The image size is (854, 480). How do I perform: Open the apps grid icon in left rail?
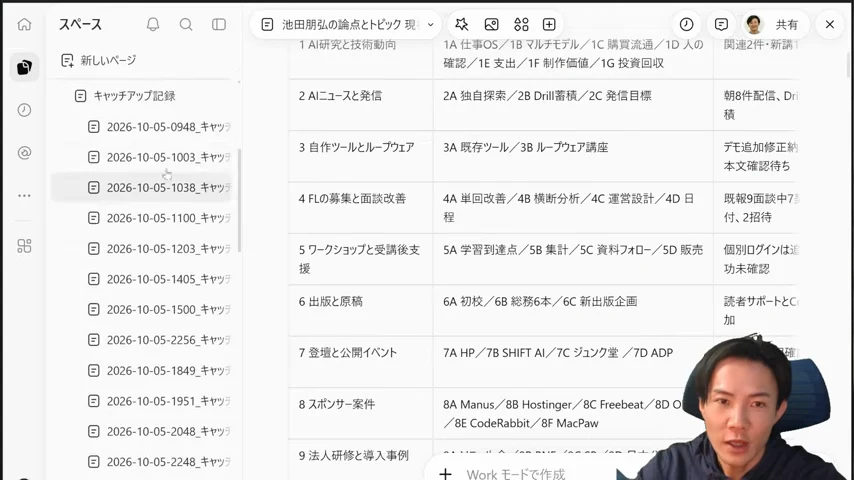pyautogui.click(x=24, y=246)
